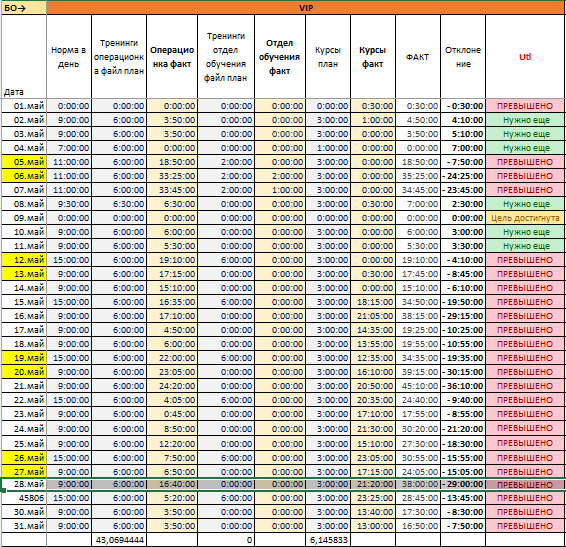Click deviation value -30:15:00

tap(463, 372)
